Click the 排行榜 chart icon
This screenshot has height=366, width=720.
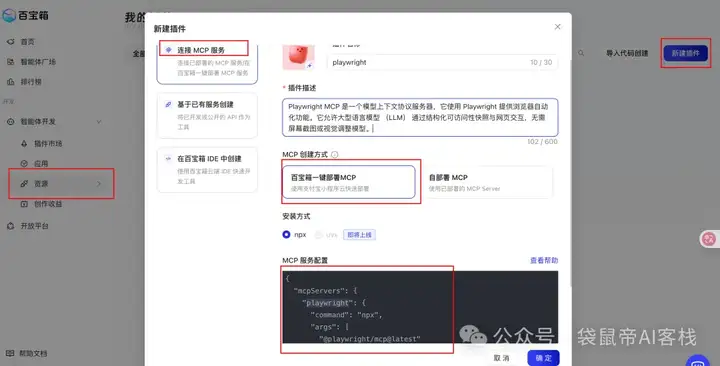(x=11, y=82)
